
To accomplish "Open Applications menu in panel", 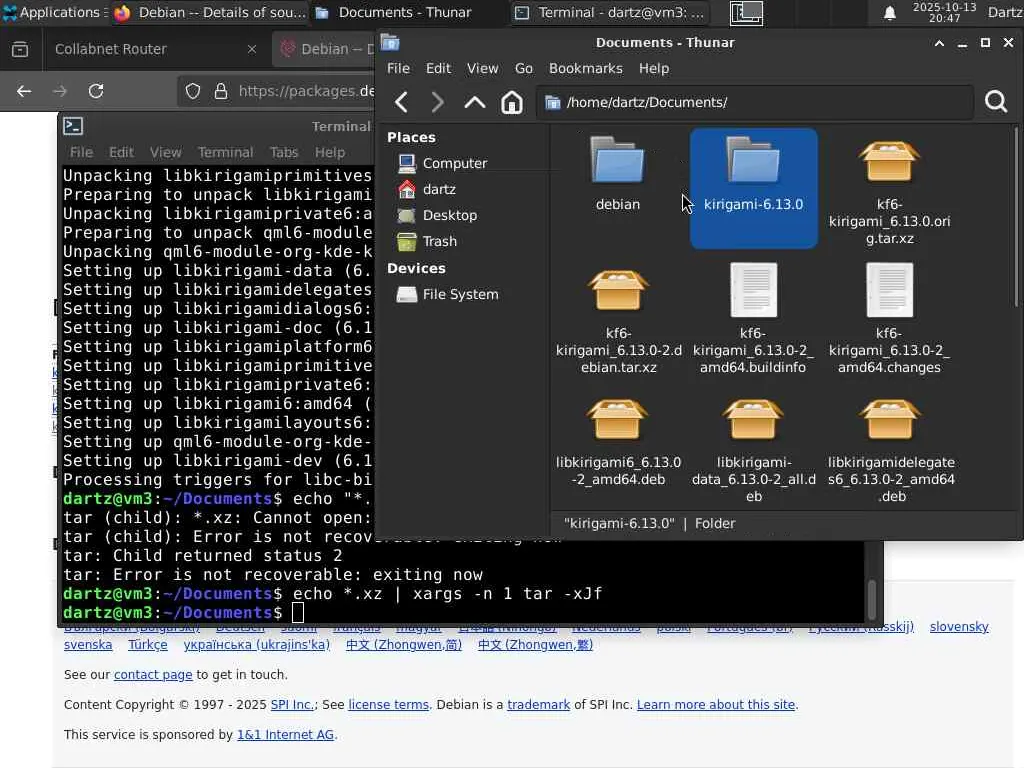I will click(53, 12).
